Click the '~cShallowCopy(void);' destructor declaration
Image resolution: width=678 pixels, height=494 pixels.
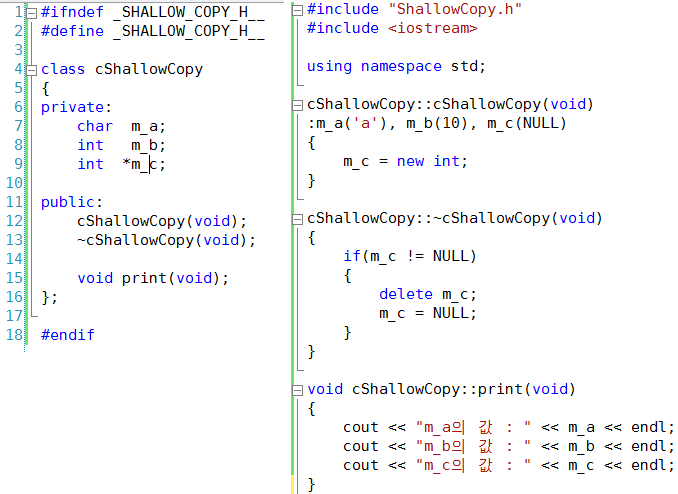[x=166, y=240]
